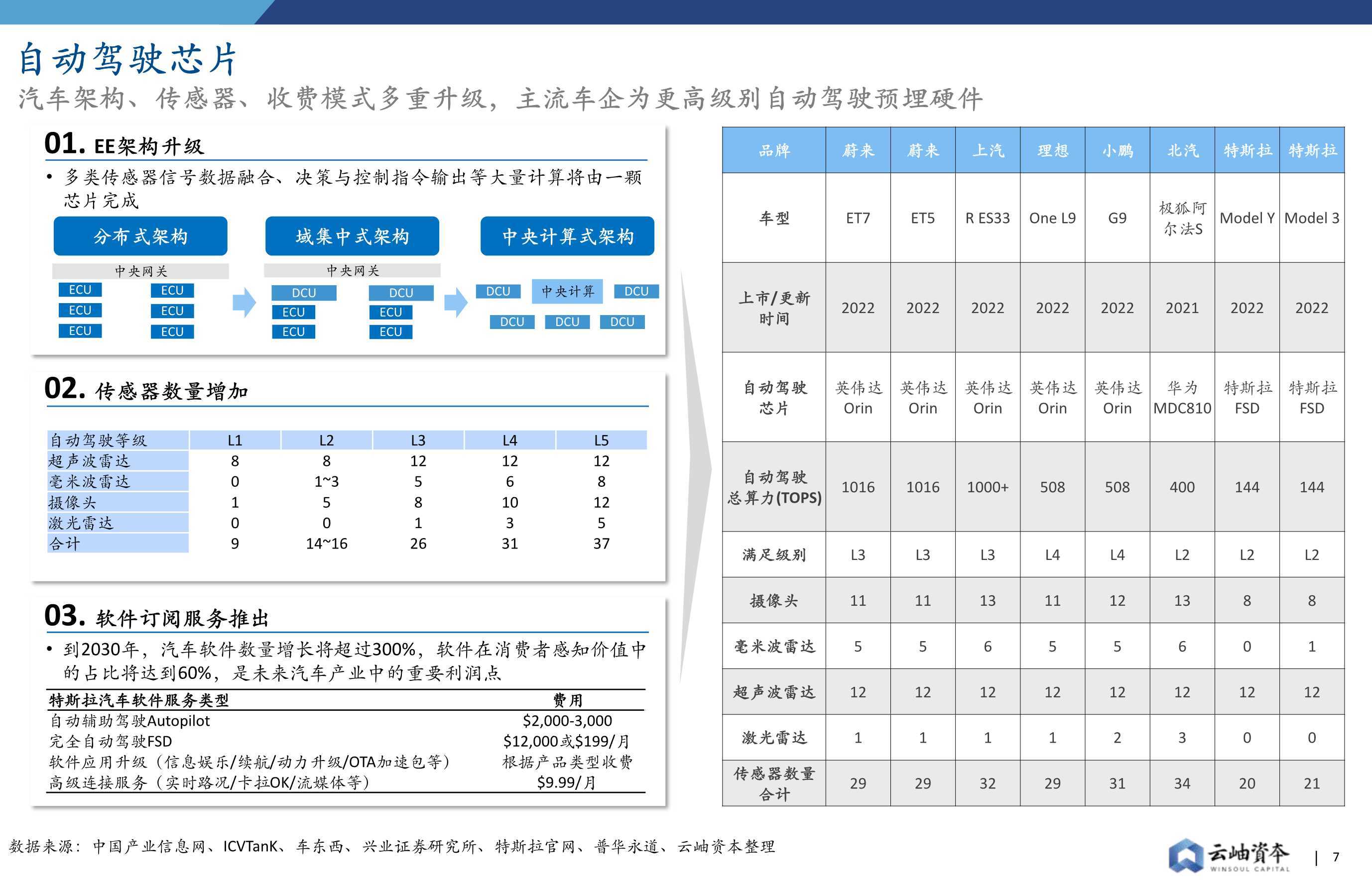Click the ET7 model cell
This screenshot has height=882, width=1372.
(858, 218)
